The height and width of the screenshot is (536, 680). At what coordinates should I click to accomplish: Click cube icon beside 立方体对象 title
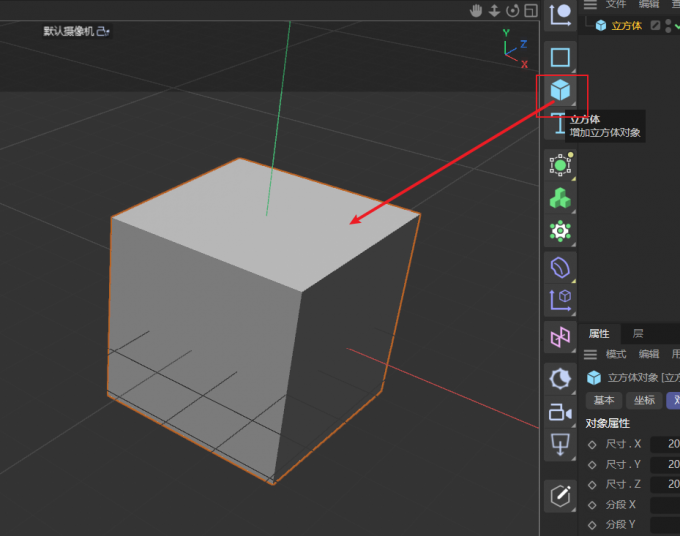click(594, 378)
